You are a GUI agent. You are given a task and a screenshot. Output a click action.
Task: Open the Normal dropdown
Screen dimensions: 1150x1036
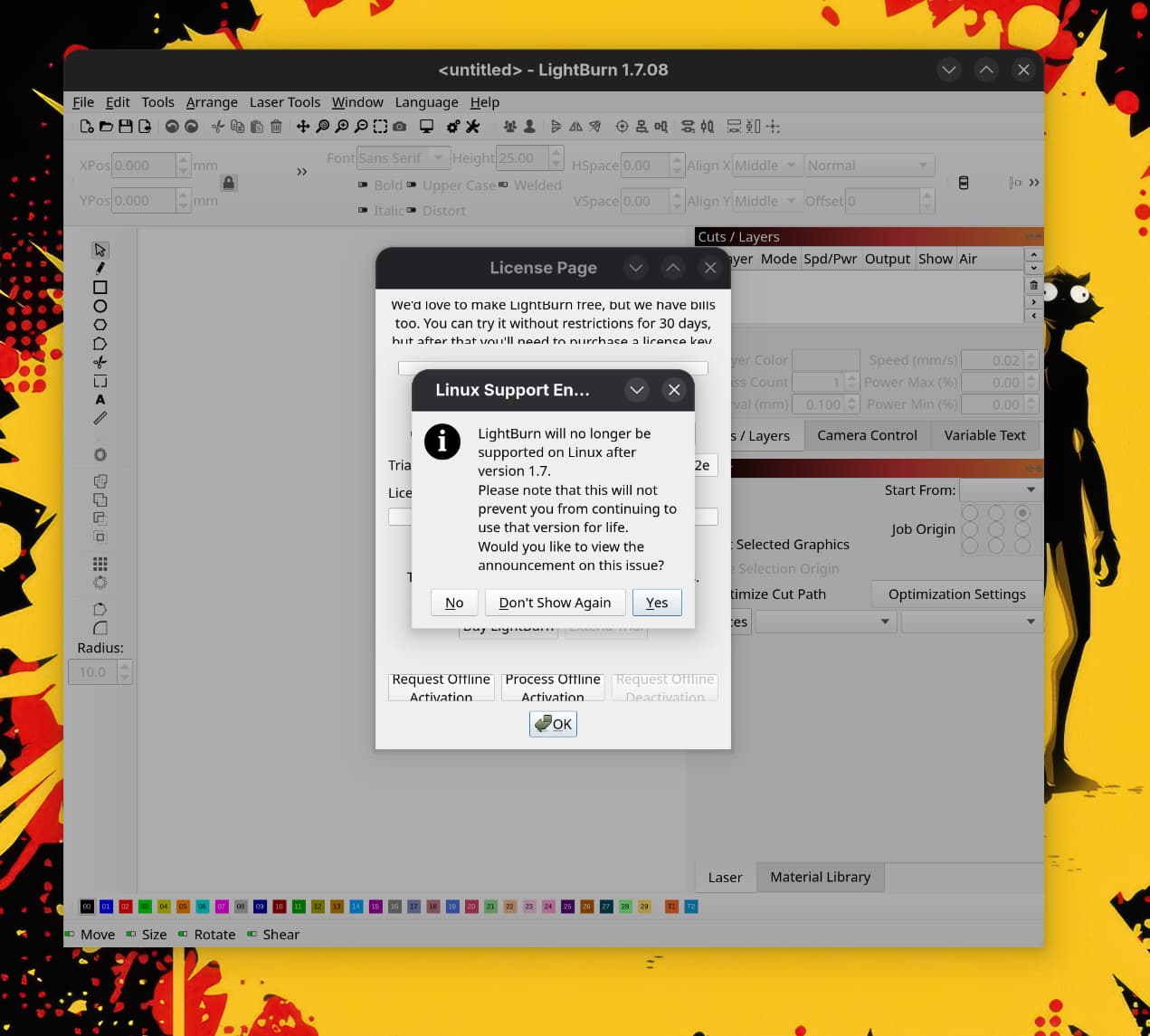tap(870, 166)
